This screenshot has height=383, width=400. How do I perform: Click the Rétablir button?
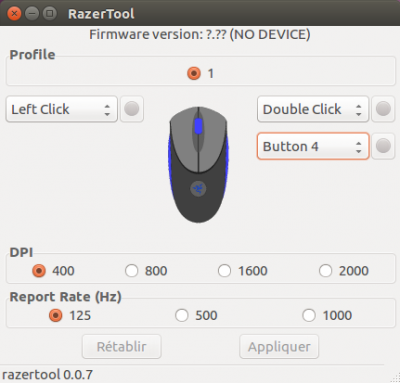tap(122, 347)
